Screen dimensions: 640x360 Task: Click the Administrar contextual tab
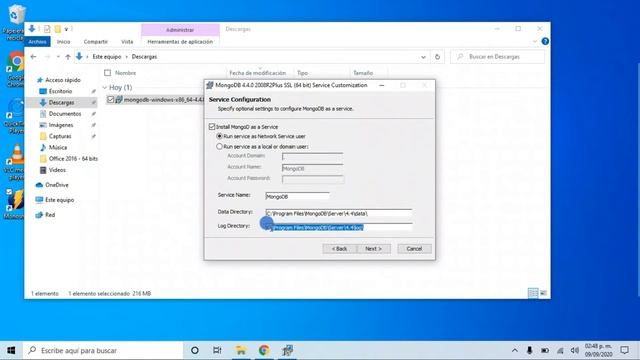point(180,30)
